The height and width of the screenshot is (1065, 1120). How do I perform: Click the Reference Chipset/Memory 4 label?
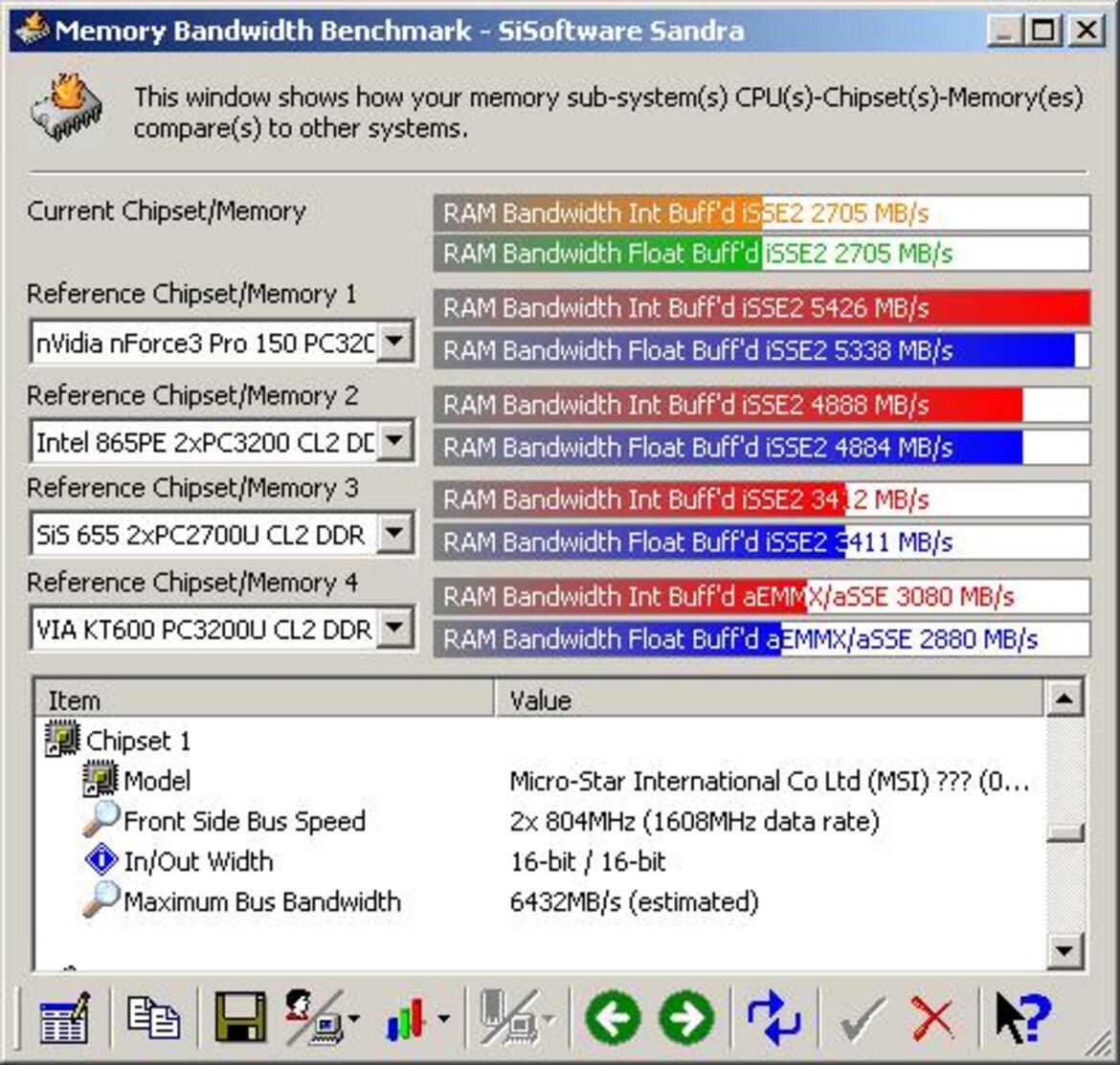coord(192,583)
